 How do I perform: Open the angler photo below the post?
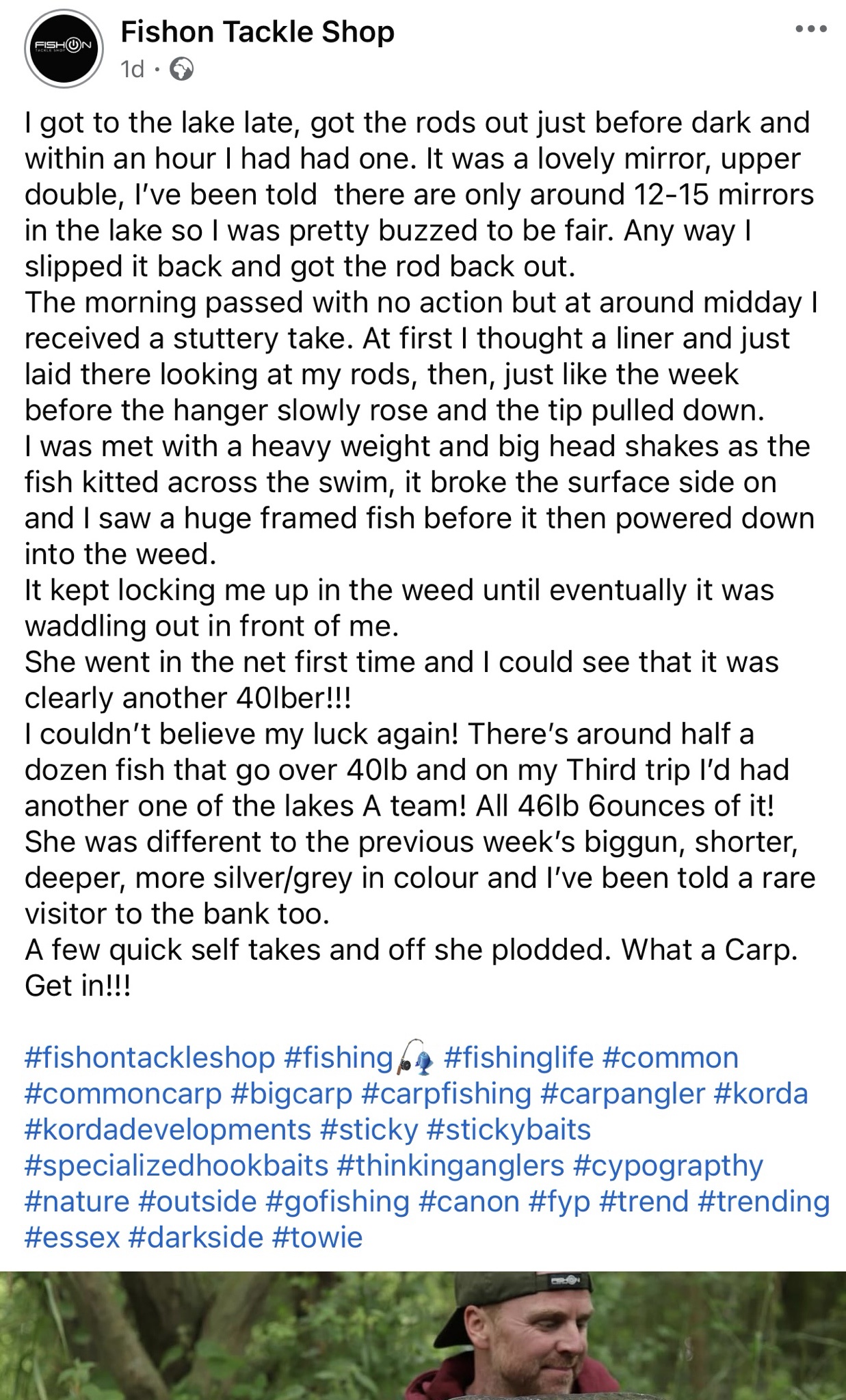coord(423,1335)
